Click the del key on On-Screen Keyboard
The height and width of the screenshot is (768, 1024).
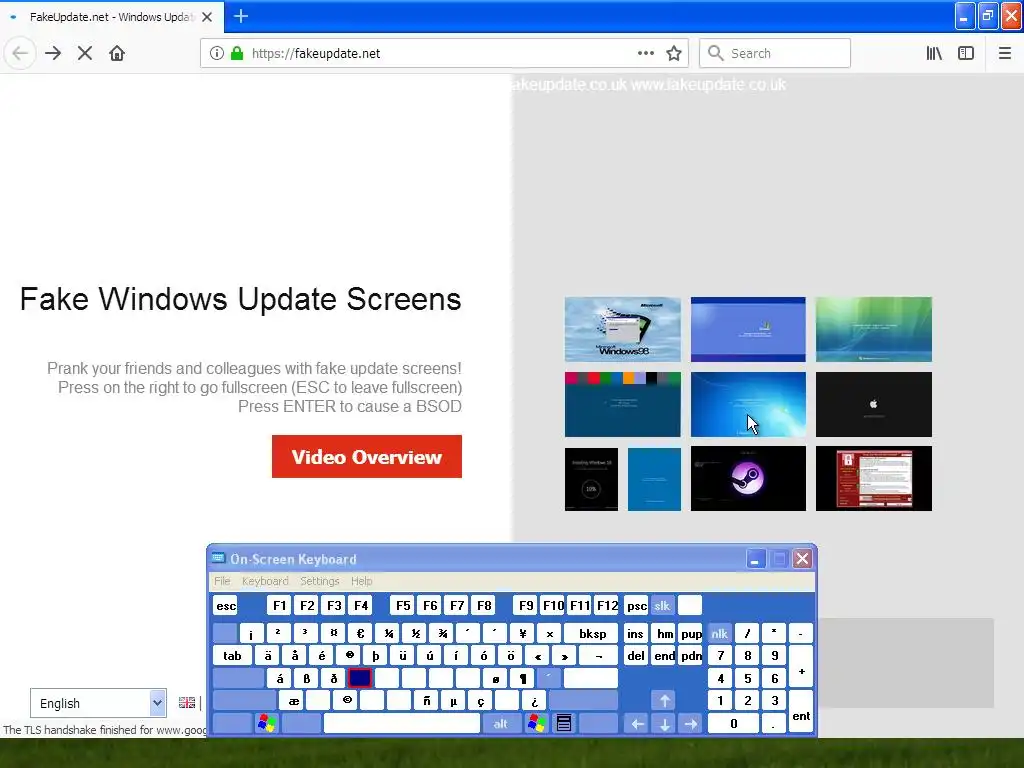(x=636, y=656)
